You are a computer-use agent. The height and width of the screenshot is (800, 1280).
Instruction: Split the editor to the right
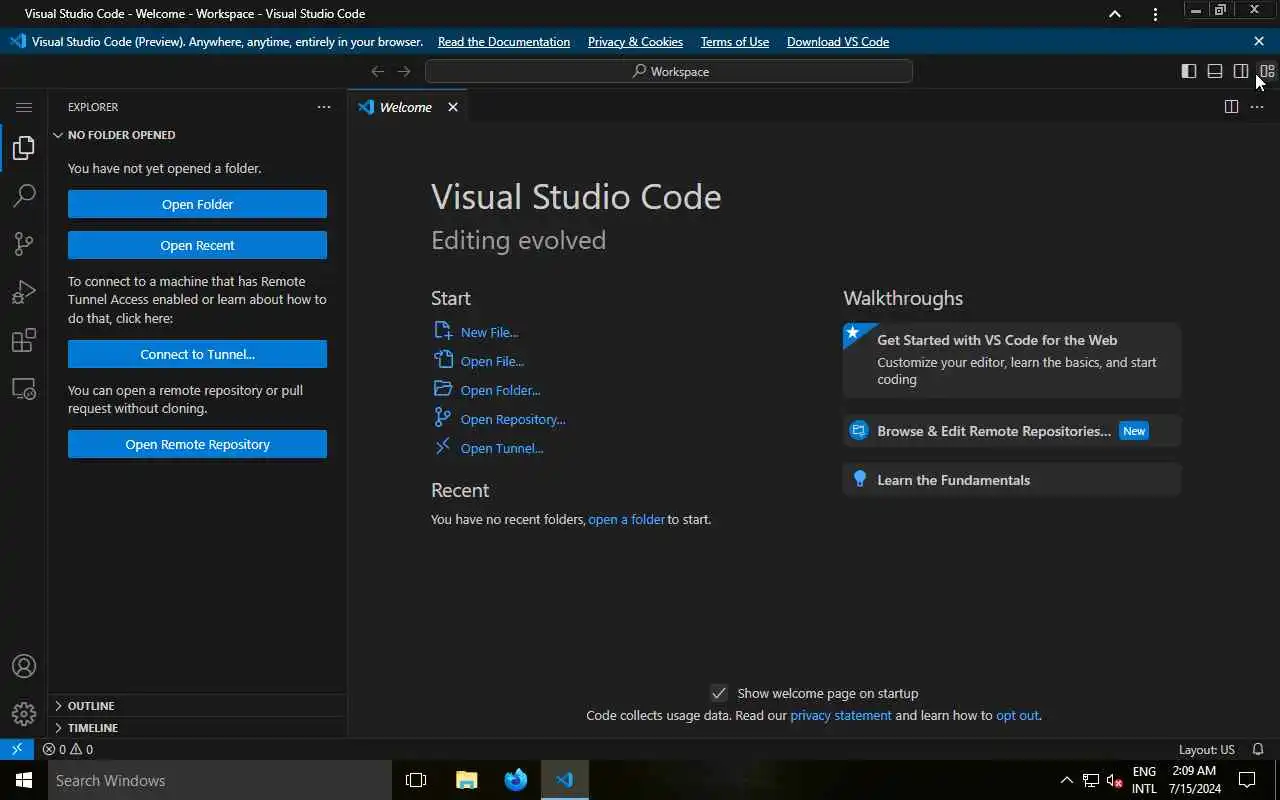point(1231,107)
